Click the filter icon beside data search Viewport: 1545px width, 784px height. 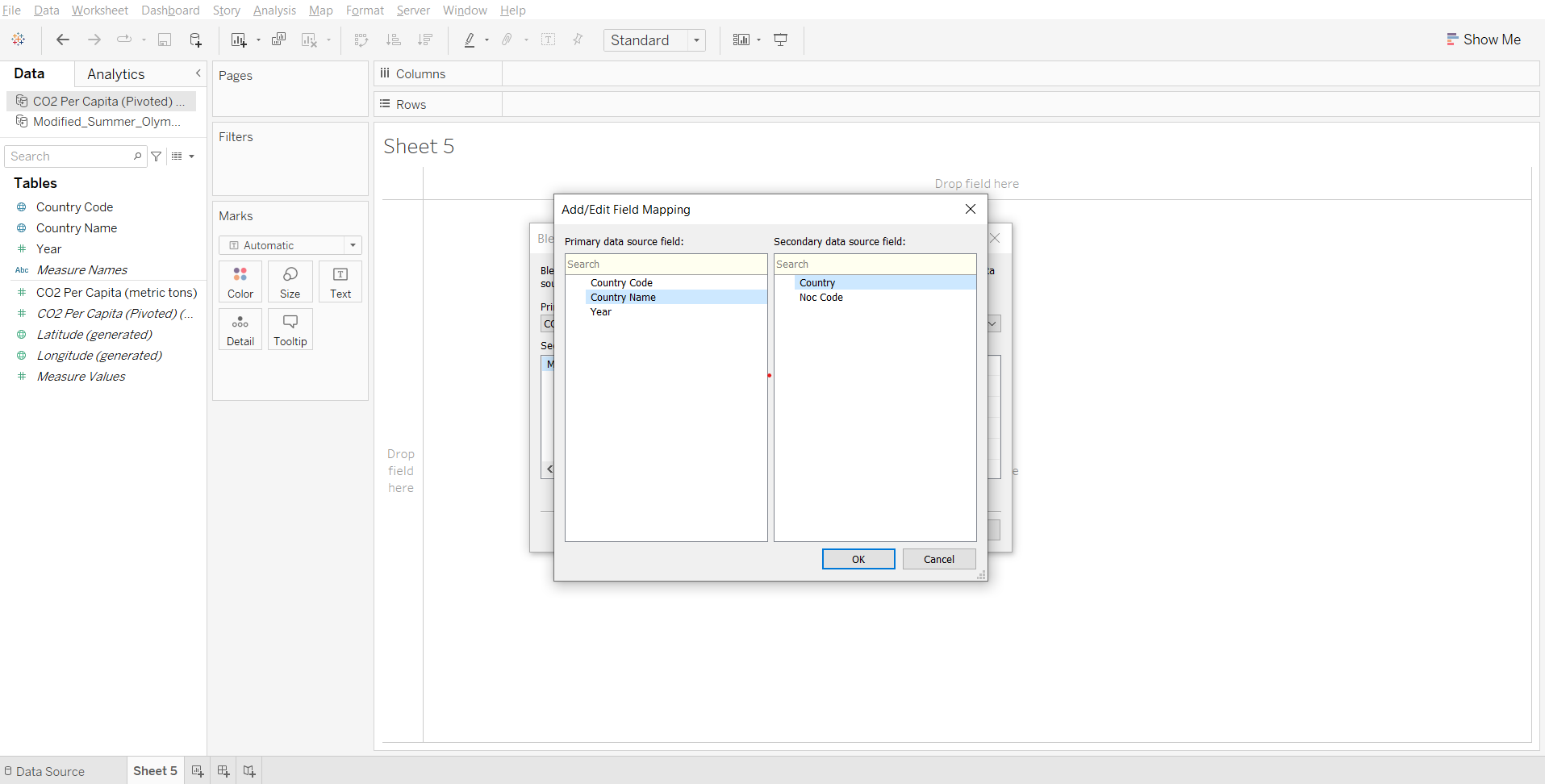point(157,156)
